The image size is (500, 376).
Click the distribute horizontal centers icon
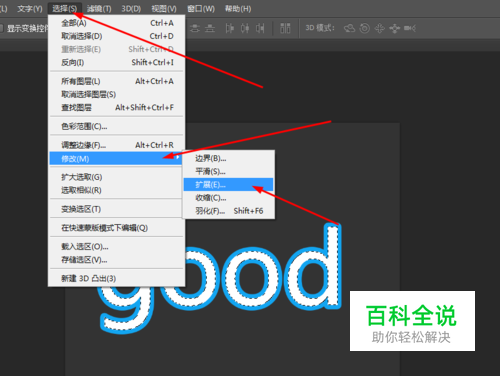[x=245, y=29]
